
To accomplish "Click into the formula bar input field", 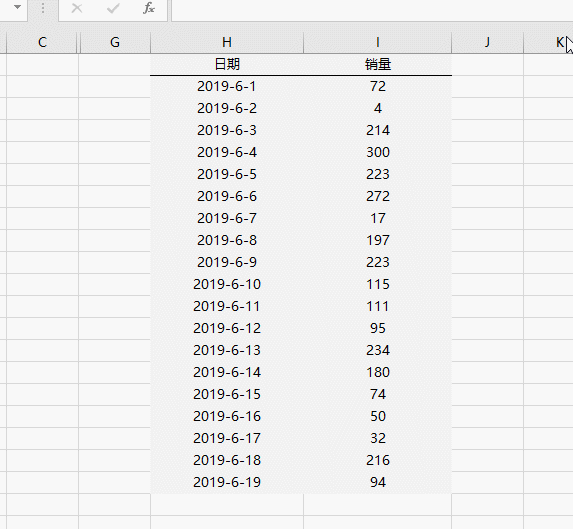I will (x=372, y=9).
